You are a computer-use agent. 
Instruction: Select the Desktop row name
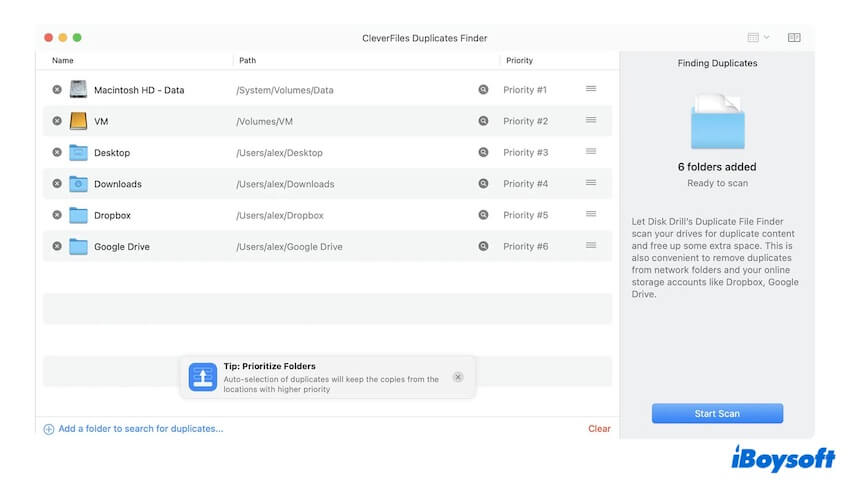112,153
